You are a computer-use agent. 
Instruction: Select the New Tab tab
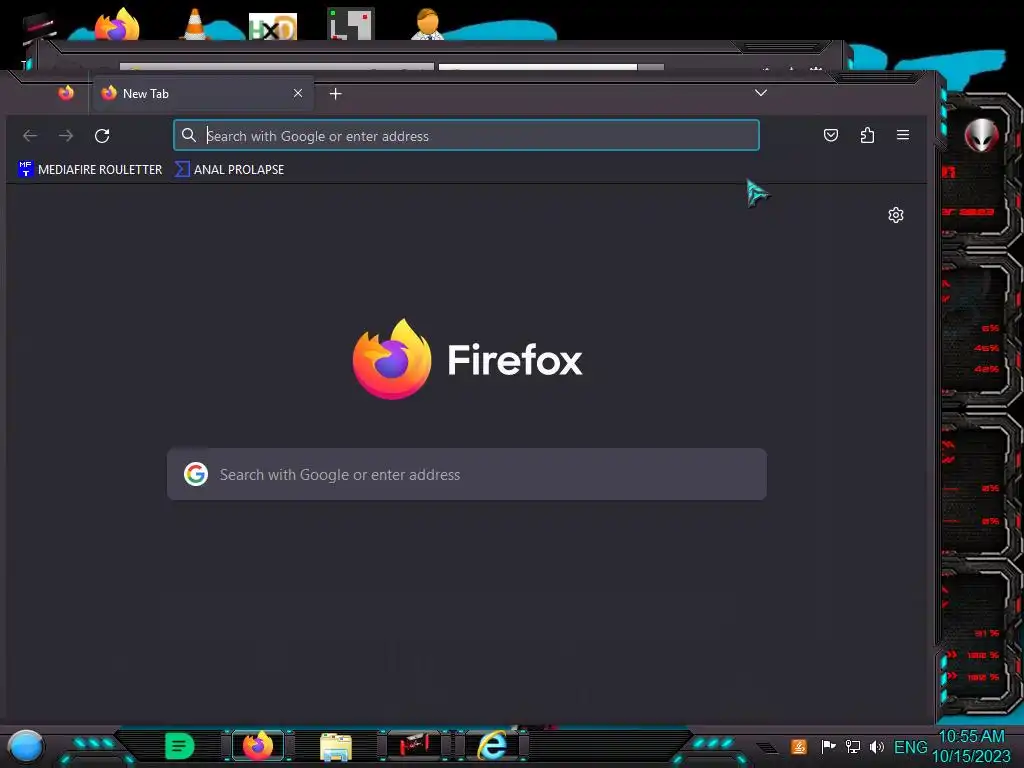click(202, 93)
